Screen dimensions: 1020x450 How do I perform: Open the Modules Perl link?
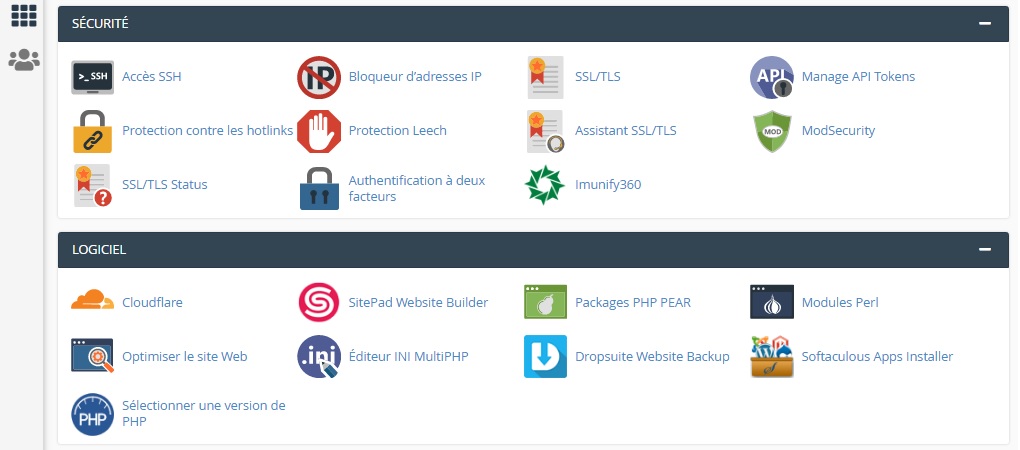[x=839, y=302]
